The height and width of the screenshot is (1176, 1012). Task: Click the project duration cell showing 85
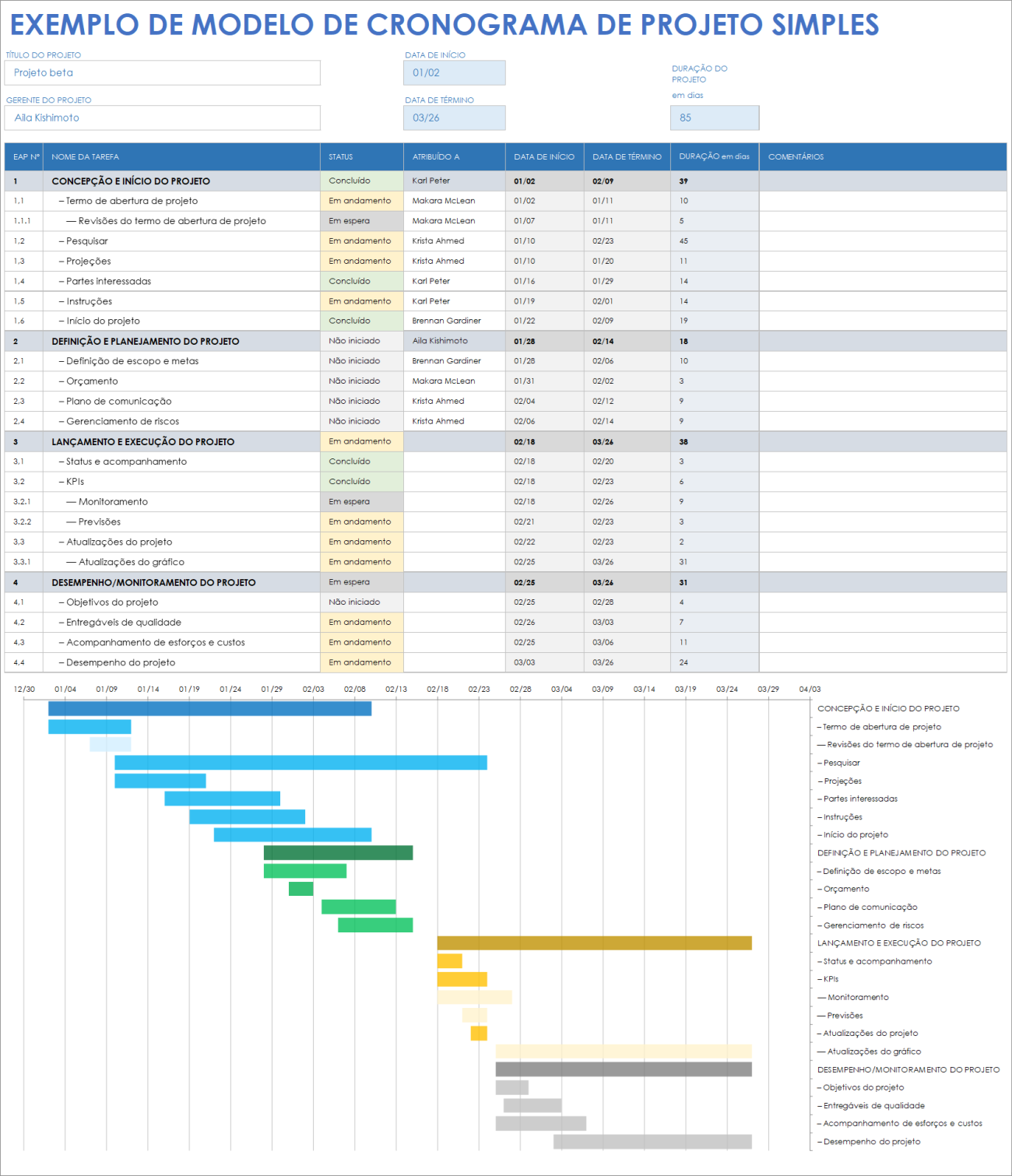coord(714,118)
